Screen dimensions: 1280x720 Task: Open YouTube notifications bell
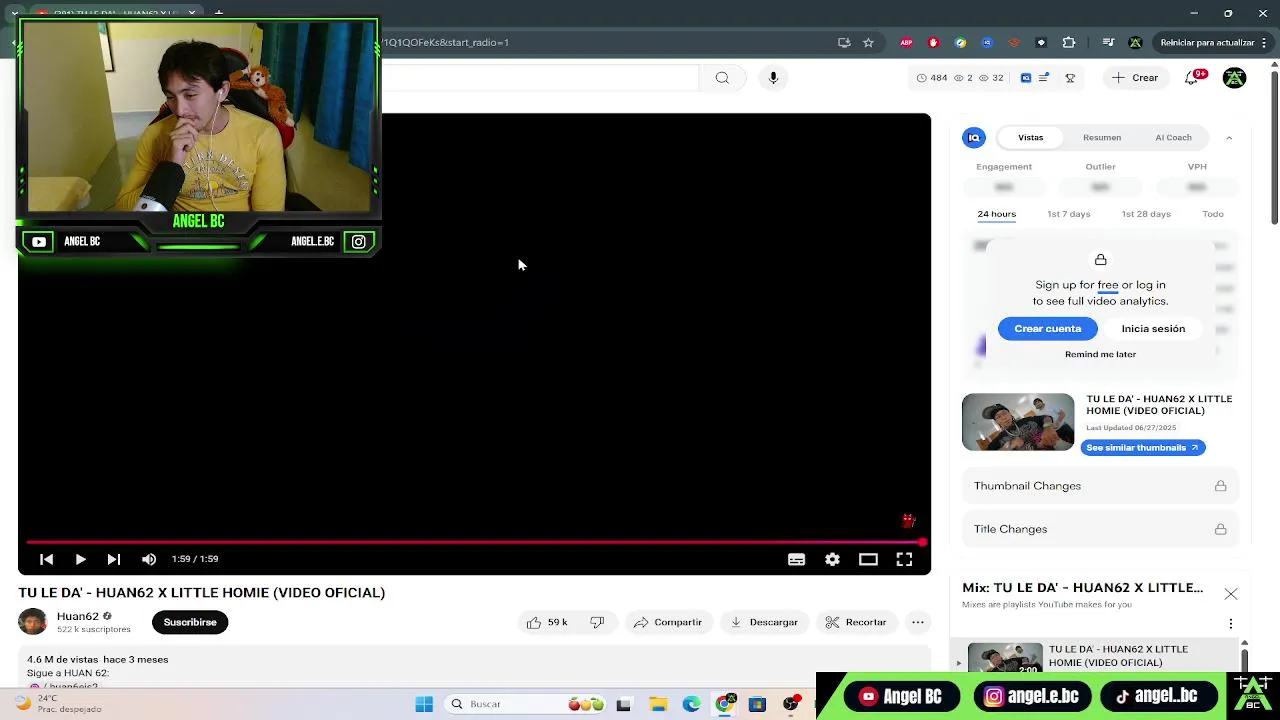pyautogui.click(x=1192, y=78)
